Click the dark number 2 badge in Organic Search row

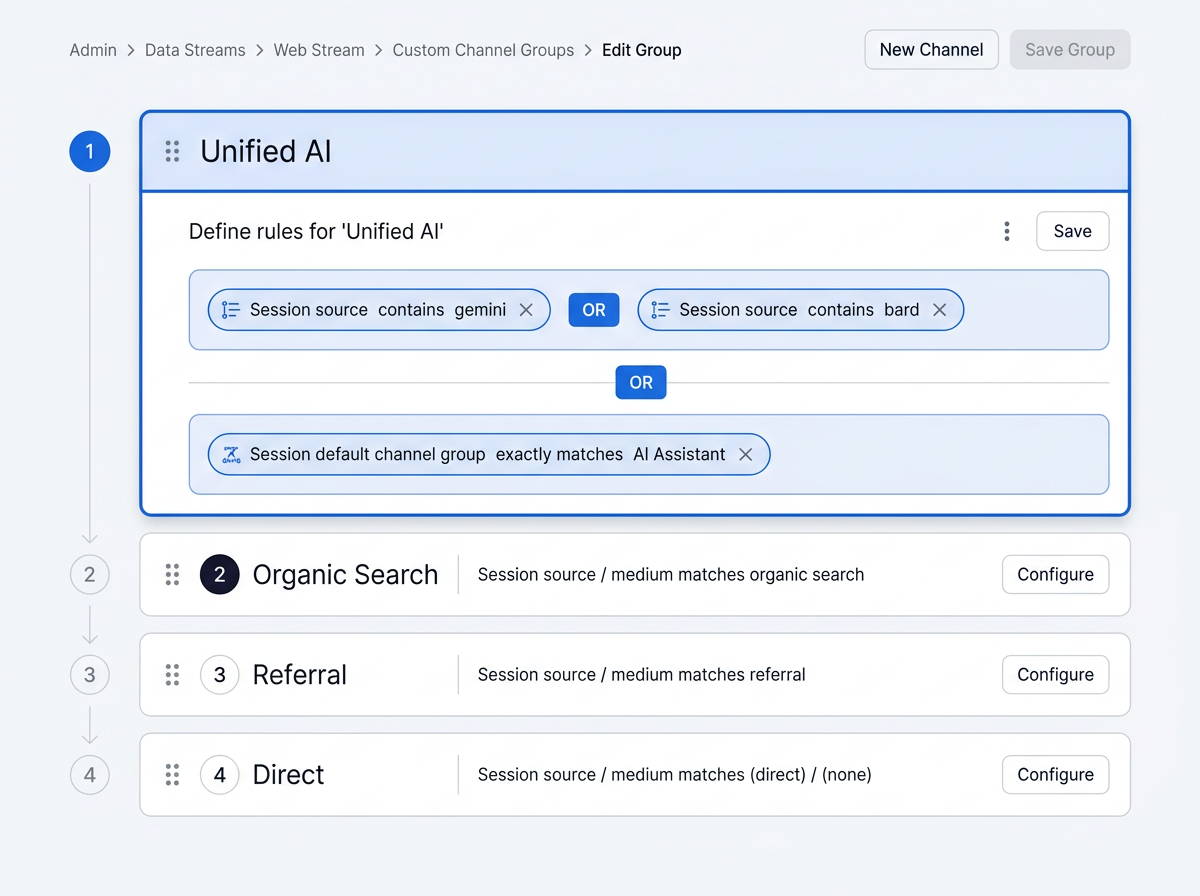pyautogui.click(x=220, y=575)
